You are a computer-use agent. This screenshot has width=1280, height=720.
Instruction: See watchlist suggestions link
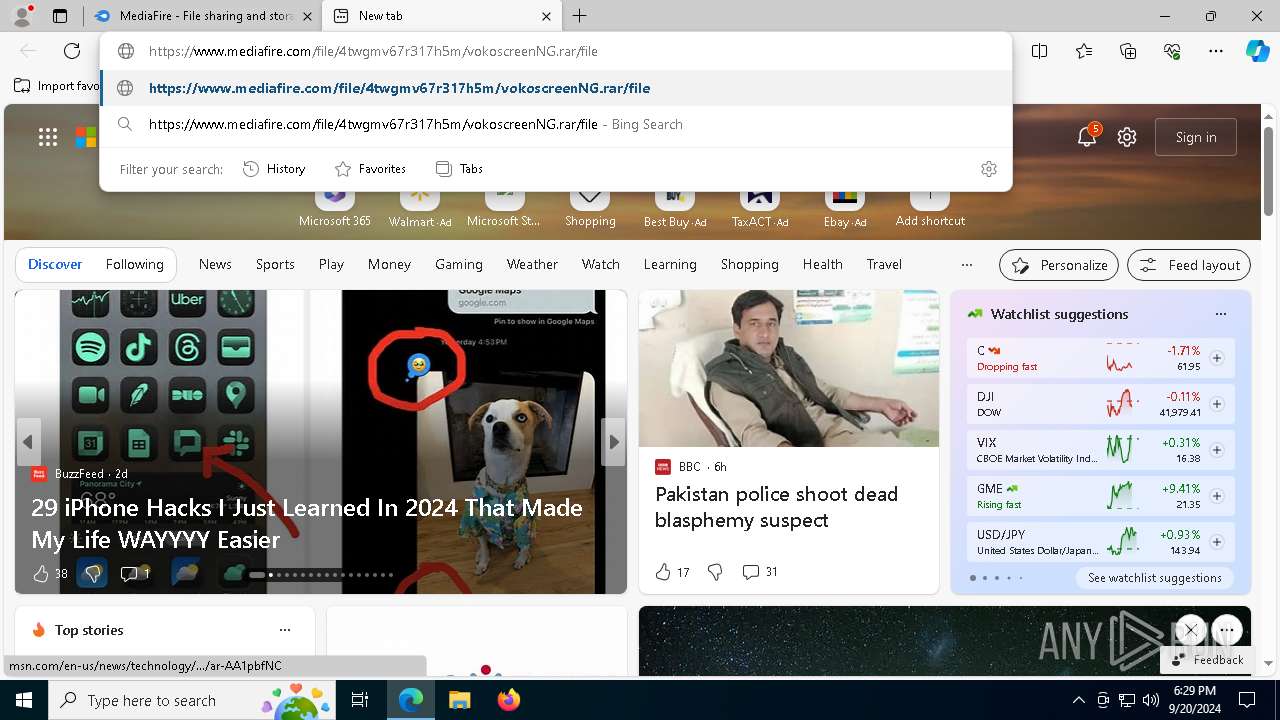point(1155,578)
